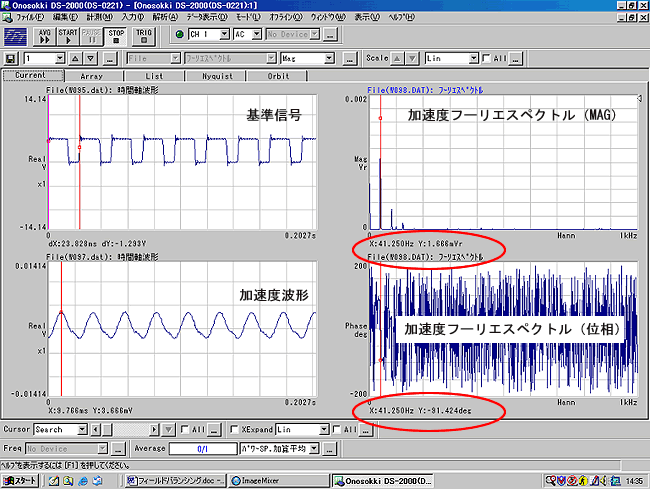Image resolution: width=650 pixels, height=489 pixels.
Task: Click the system tray clock
Action: (634, 481)
